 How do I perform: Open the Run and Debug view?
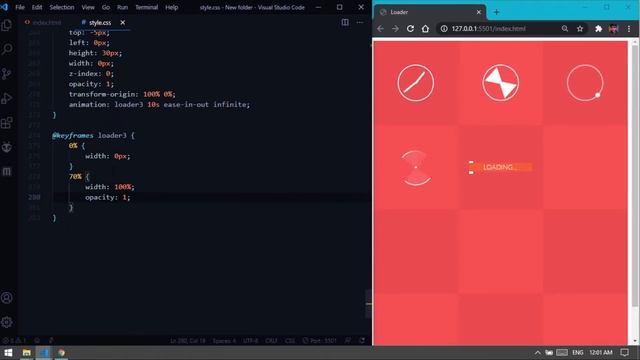7,98
